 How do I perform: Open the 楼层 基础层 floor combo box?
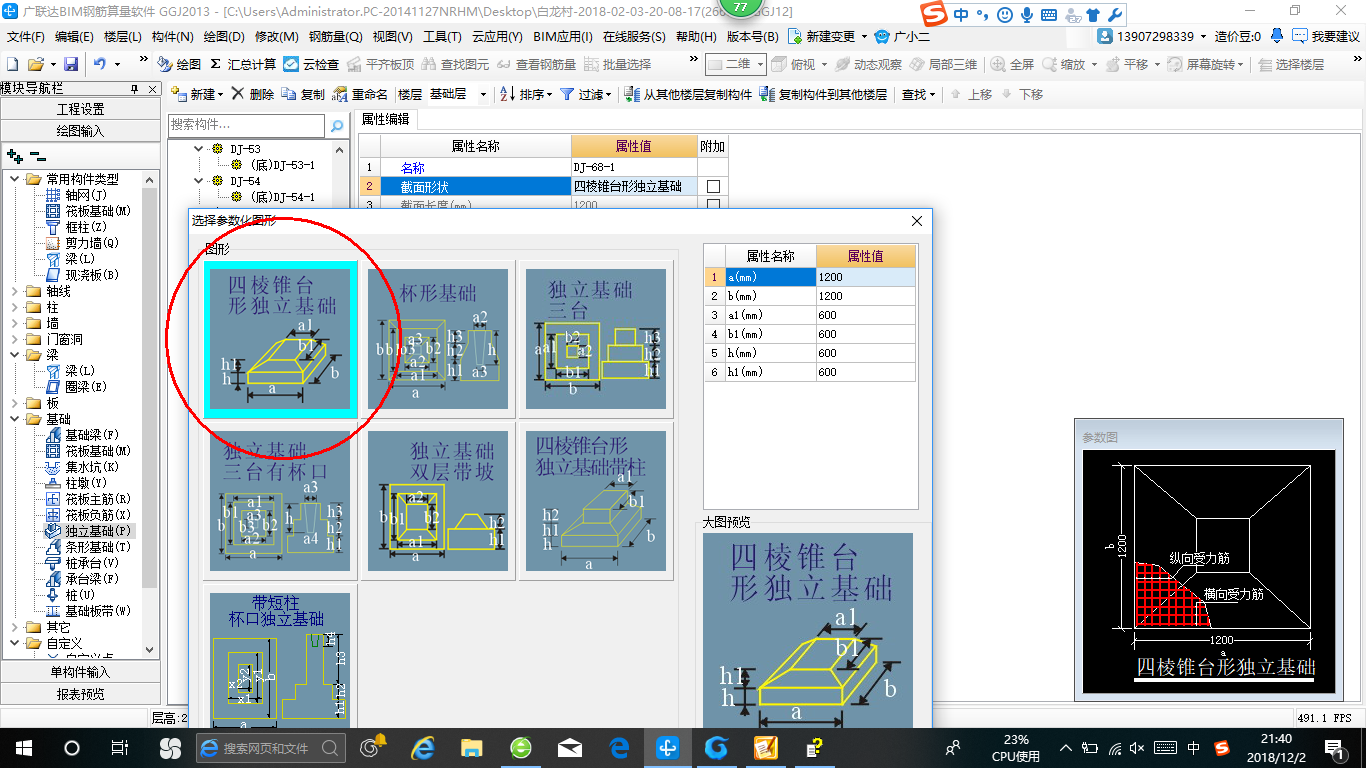pos(458,94)
